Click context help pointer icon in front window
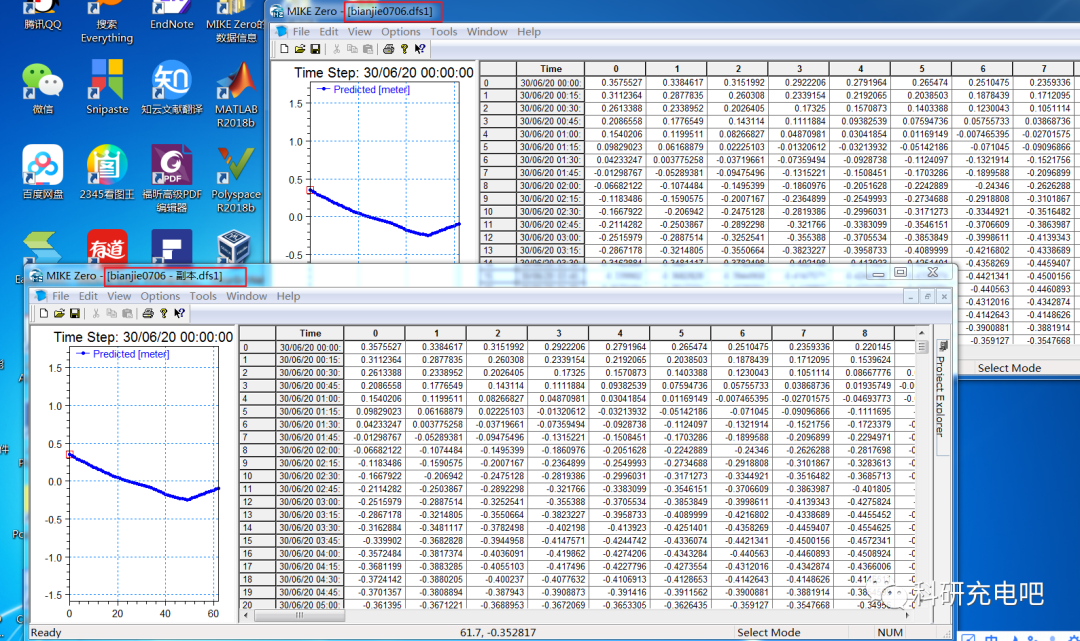The width and height of the screenshot is (1080, 641). 179,314
